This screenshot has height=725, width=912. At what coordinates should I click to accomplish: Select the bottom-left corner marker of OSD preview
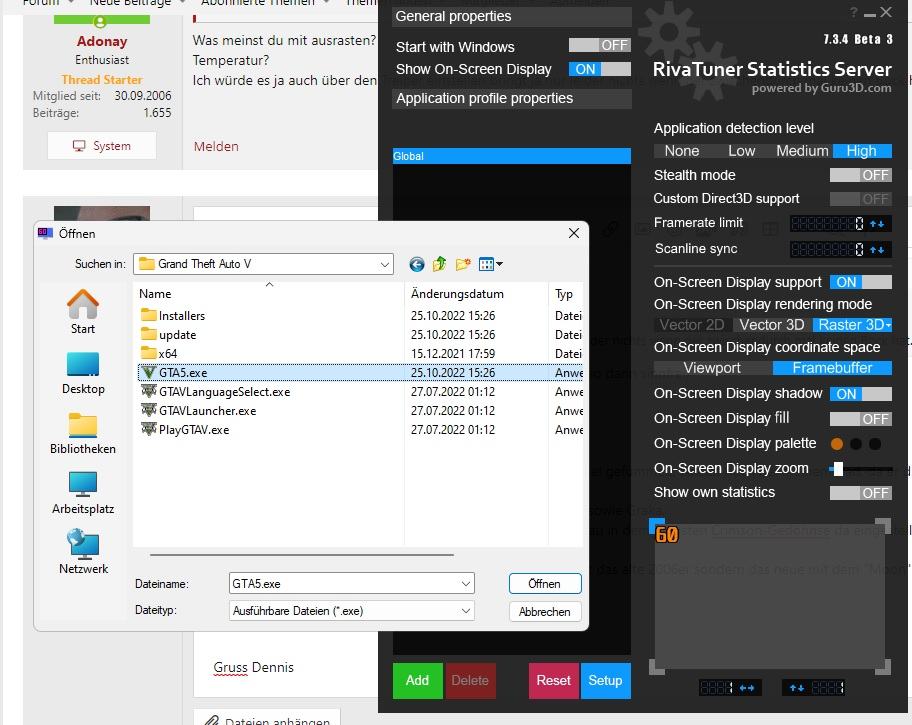[x=657, y=667]
